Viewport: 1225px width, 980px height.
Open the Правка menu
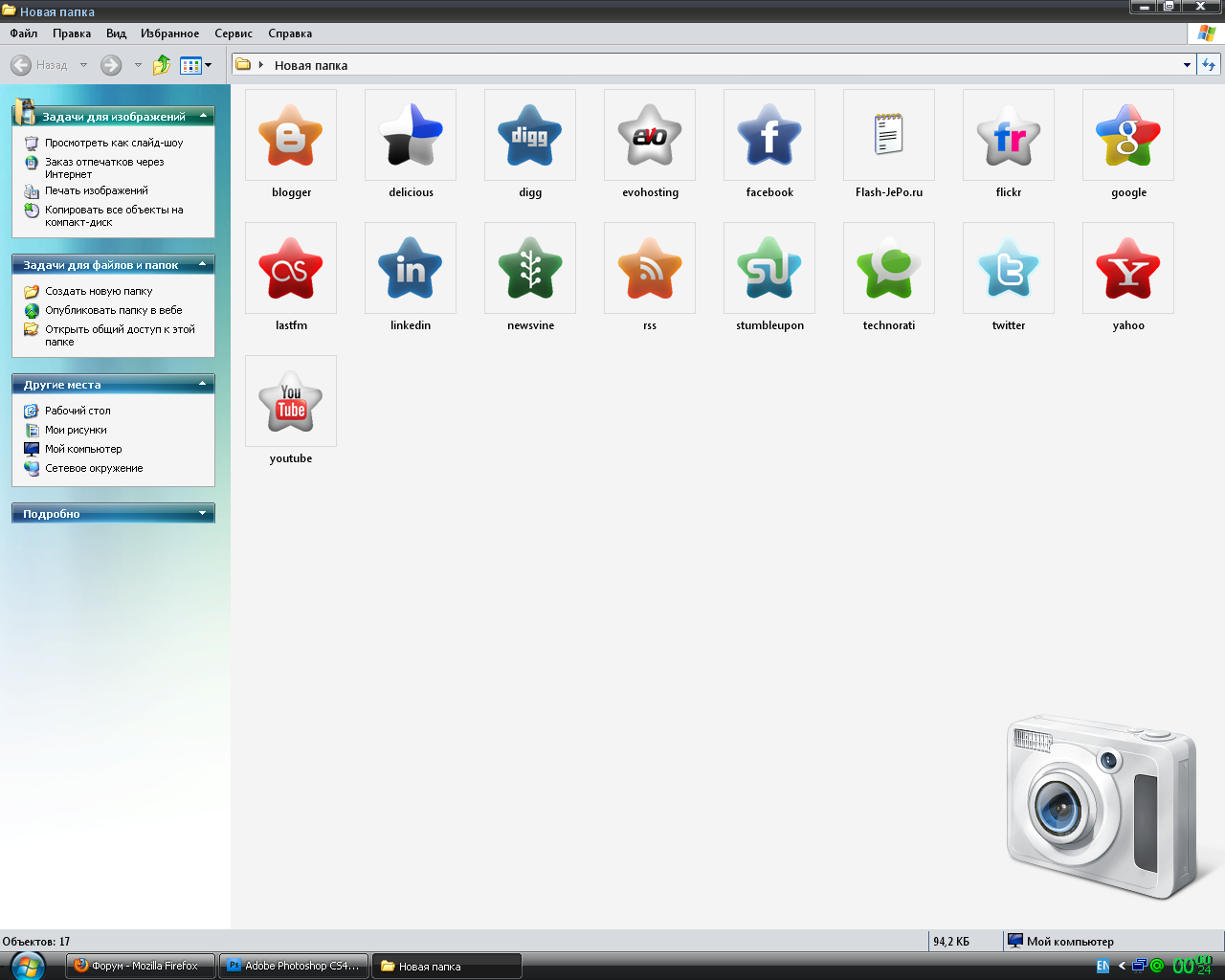72,33
